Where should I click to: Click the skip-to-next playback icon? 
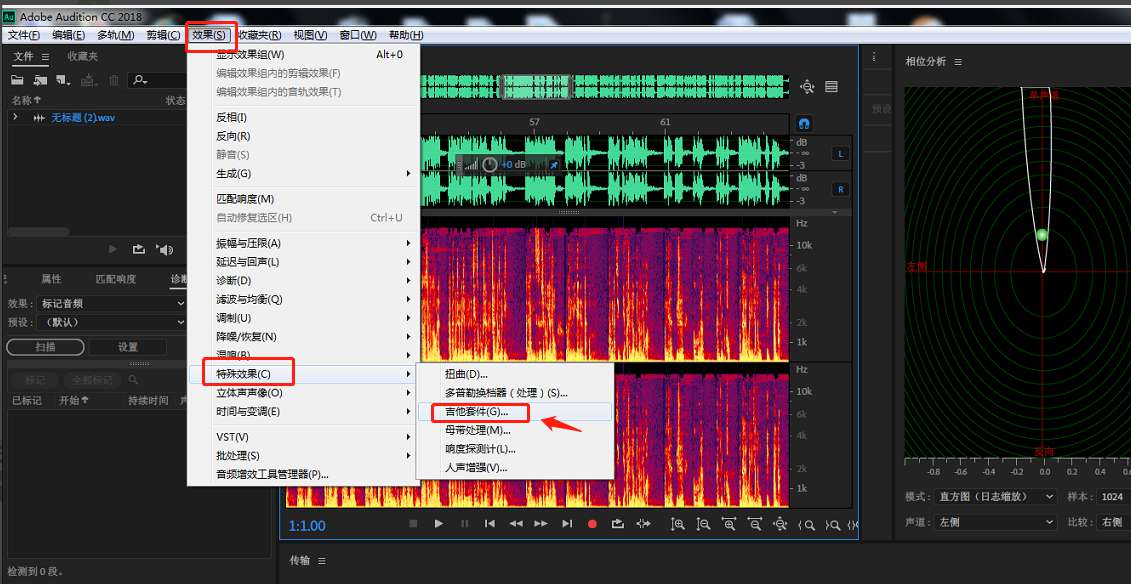point(566,523)
